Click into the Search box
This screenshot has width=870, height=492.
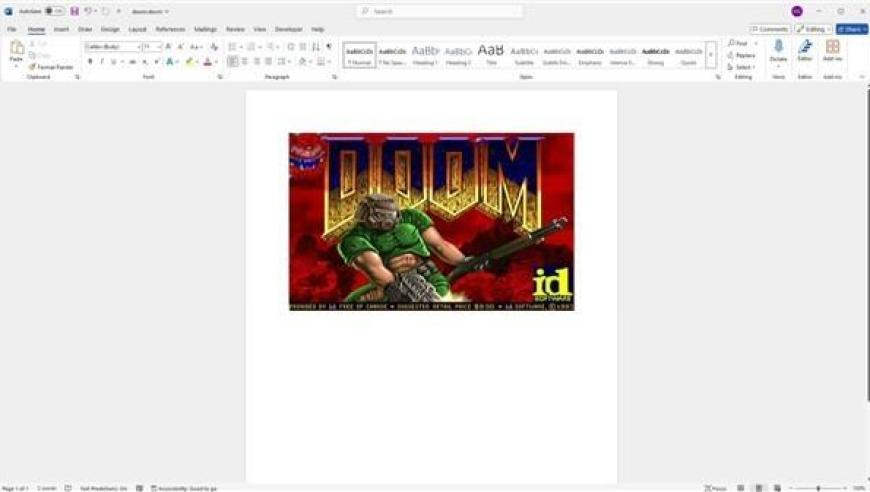pos(439,11)
